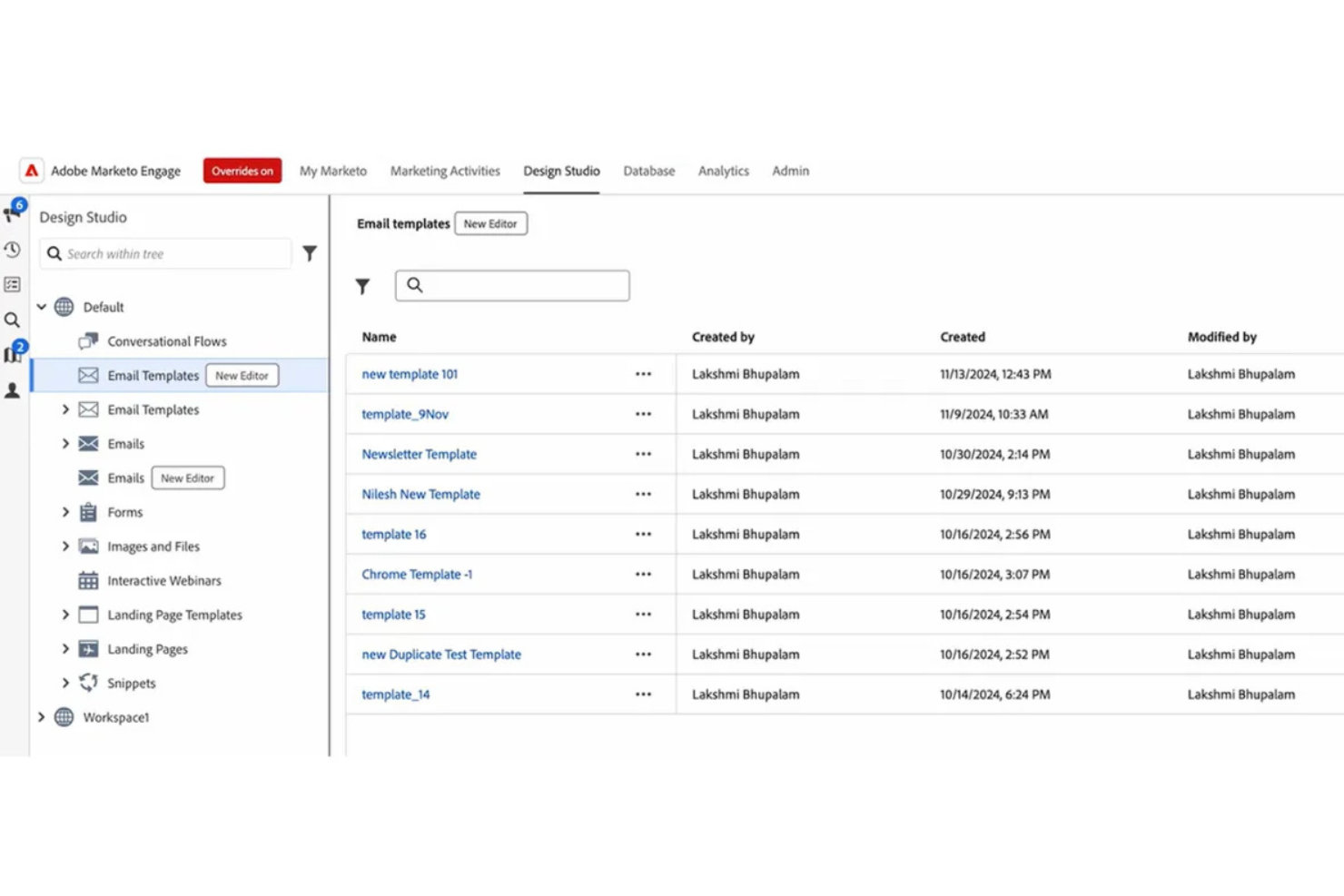Click the Adobe logo icon
Image resolution: width=1344 pixels, height=896 pixels.
(32, 171)
